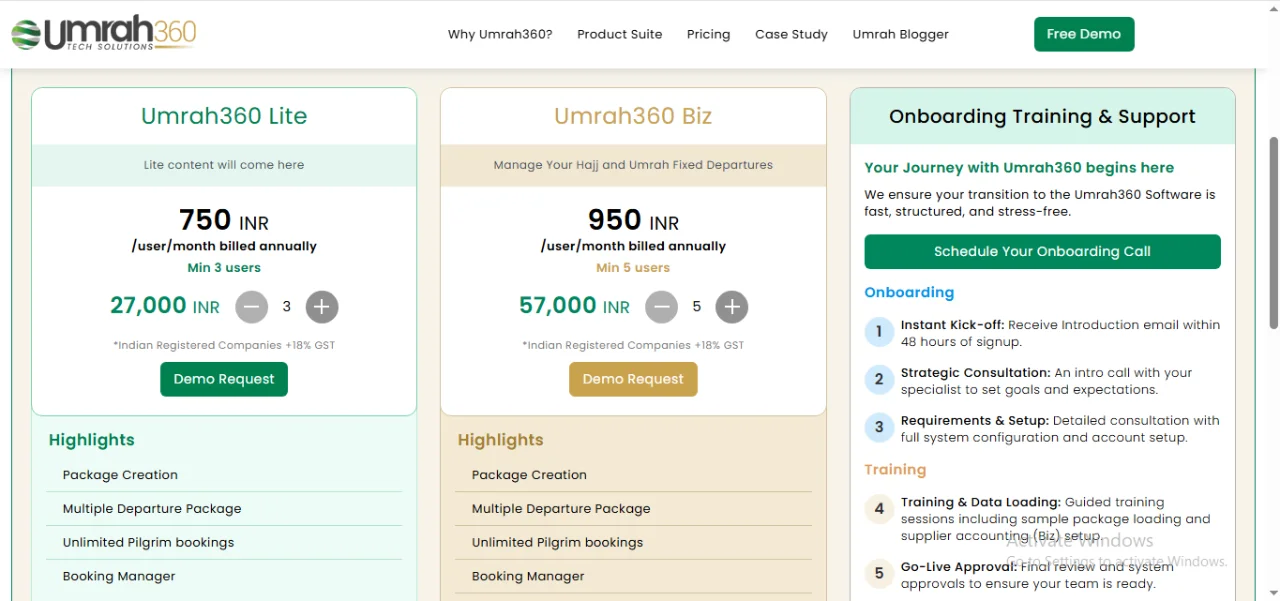Image resolution: width=1280 pixels, height=601 pixels.
Task: Click the Biz GST note text
Action: pos(633,345)
